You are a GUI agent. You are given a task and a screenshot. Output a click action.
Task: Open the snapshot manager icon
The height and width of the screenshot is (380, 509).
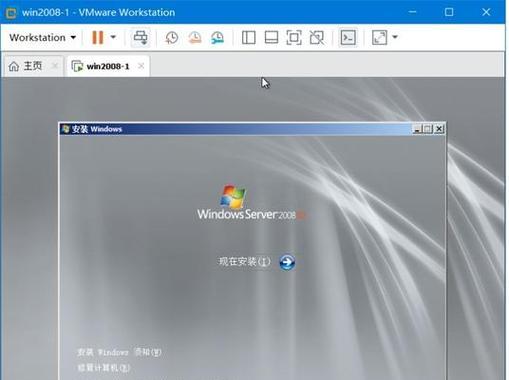217,38
